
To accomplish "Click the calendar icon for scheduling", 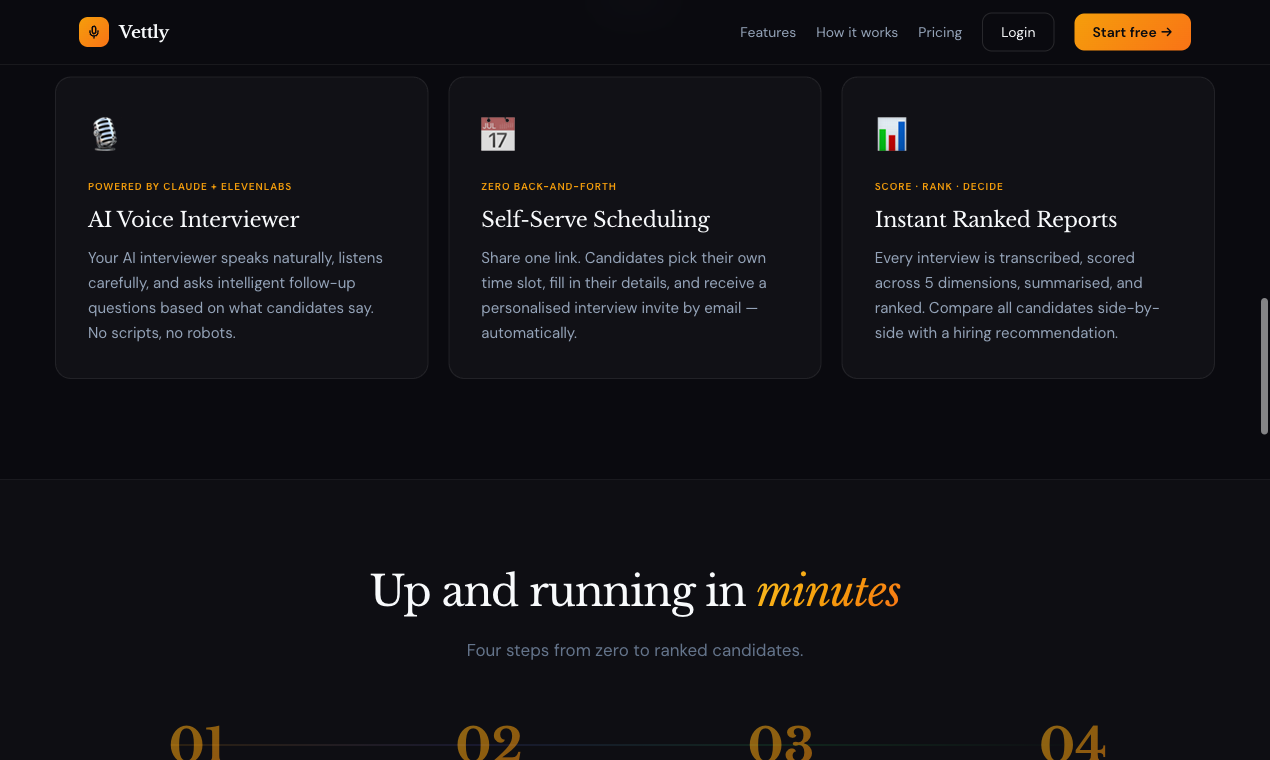I will pos(498,134).
